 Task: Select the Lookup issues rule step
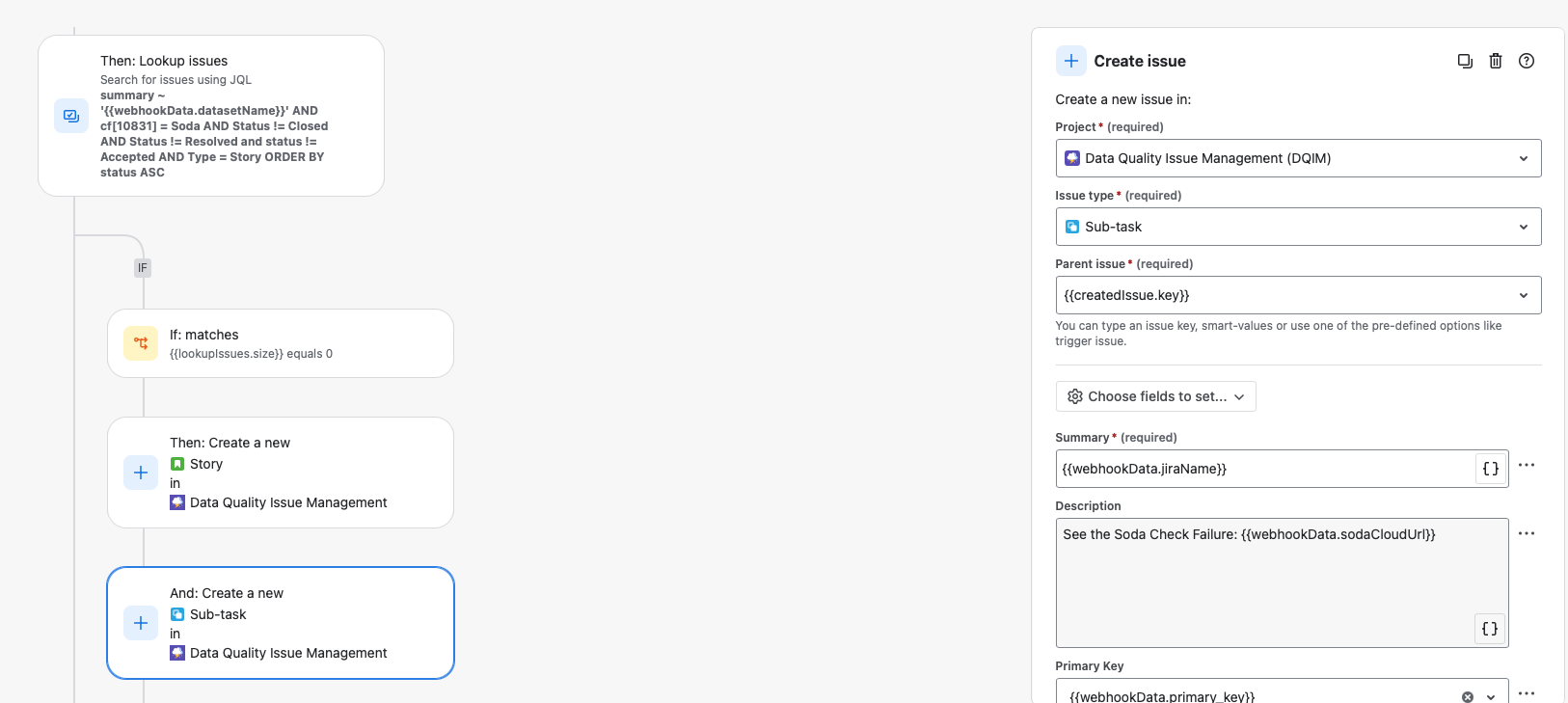click(211, 116)
